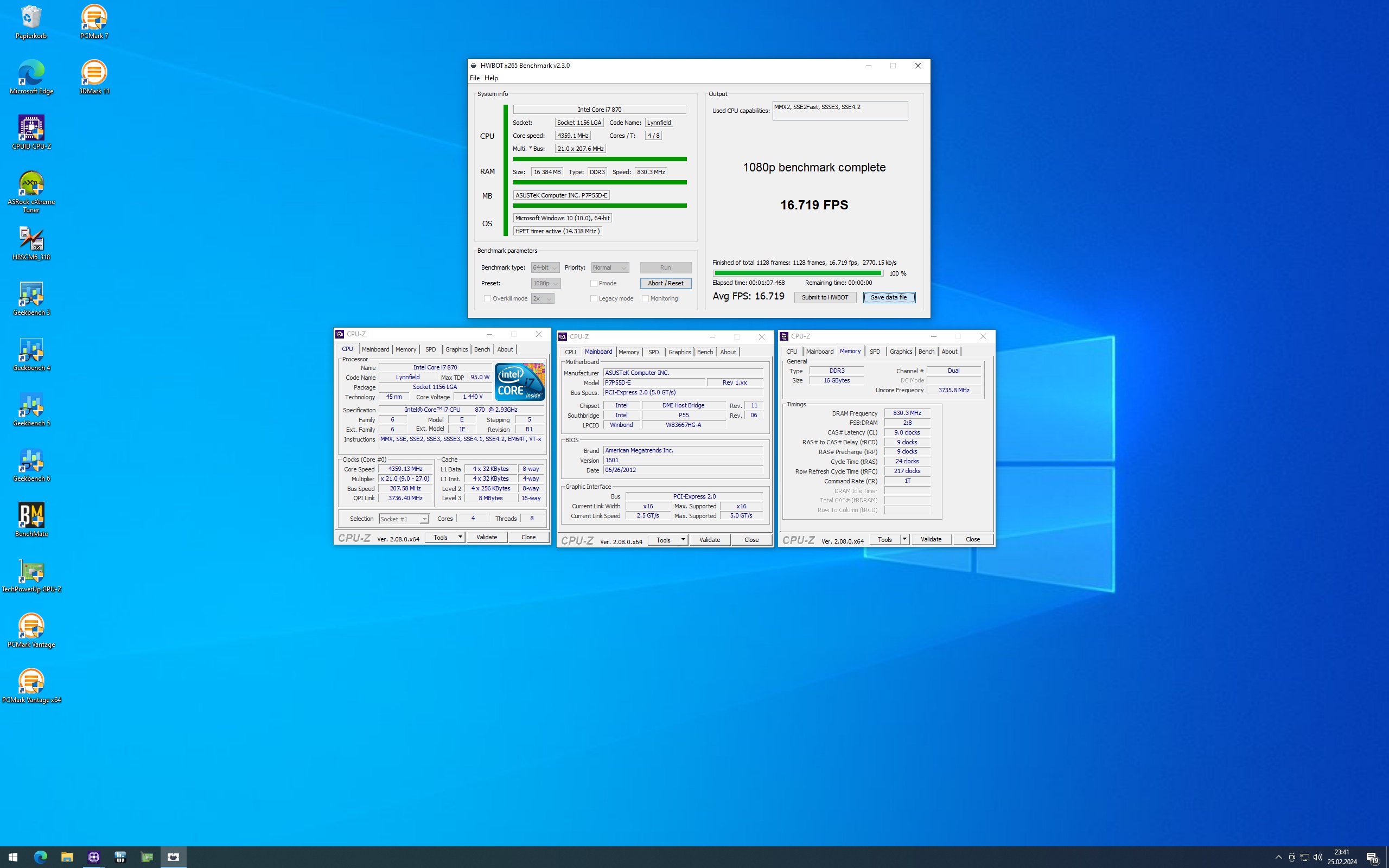Open the Overkill mode 2x dropdown
The height and width of the screenshot is (868, 1389).
coord(543,298)
